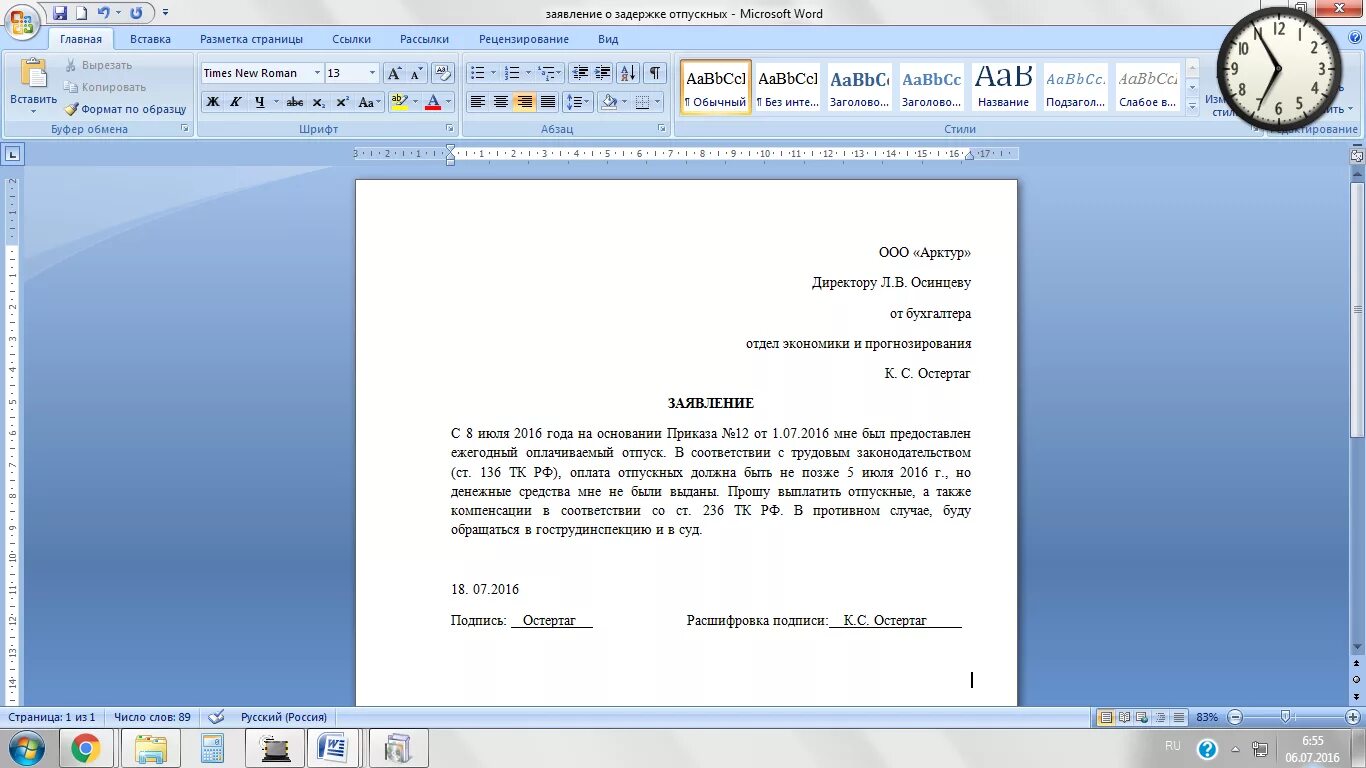Toggle align right paragraph button
Screen dimensions: 1366x768
pos(524,102)
